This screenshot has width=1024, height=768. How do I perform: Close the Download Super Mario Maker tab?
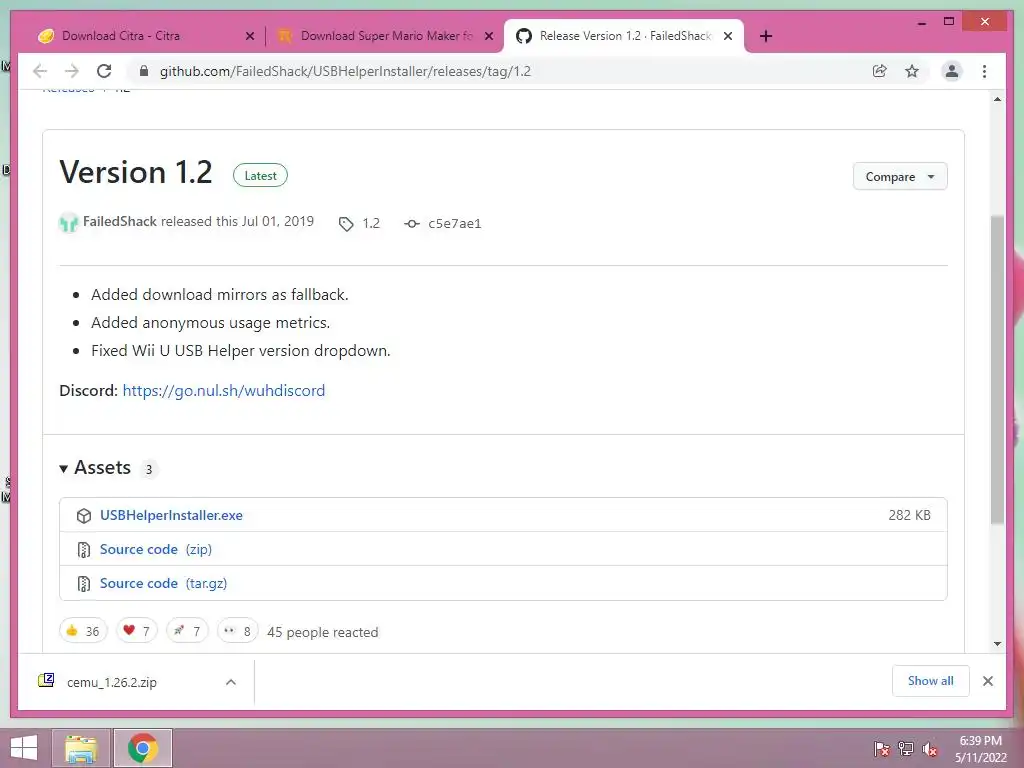click(x=488, y=36)
